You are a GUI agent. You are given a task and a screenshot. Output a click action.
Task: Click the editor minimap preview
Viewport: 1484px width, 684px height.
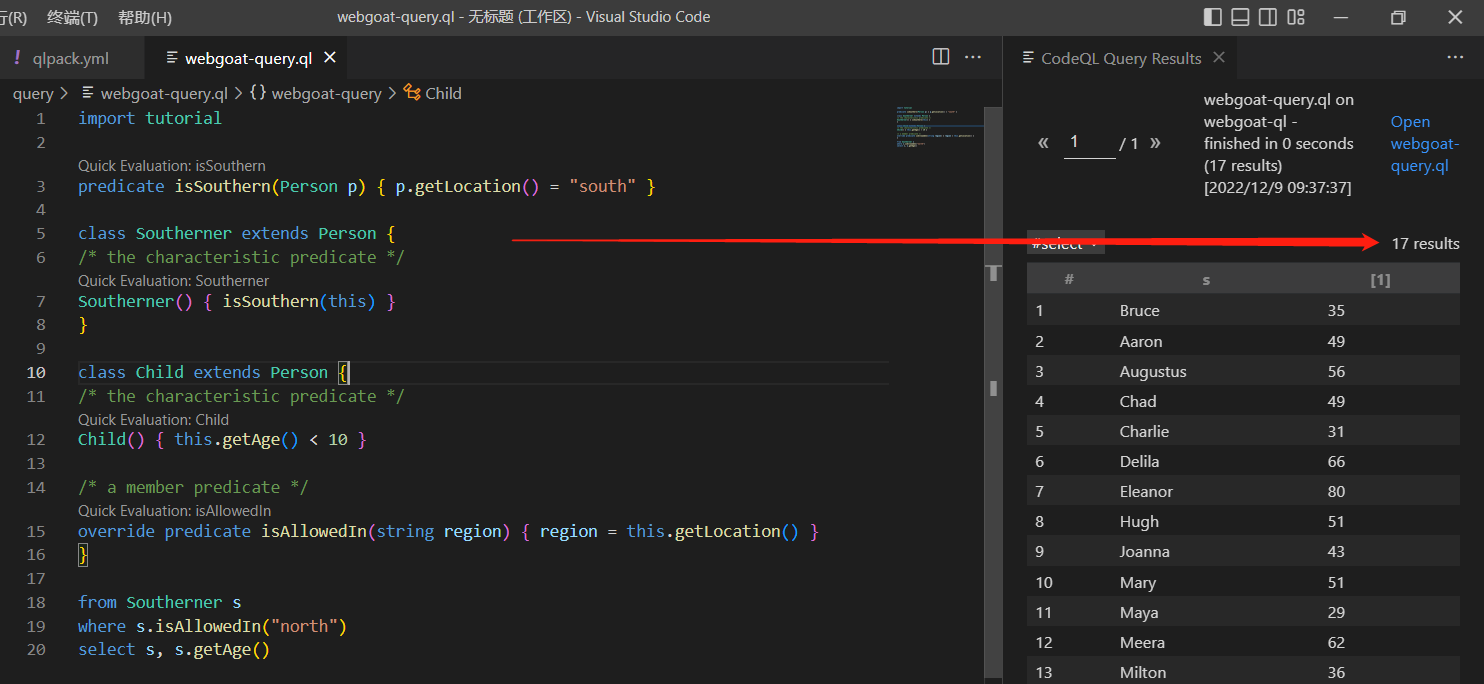coord(939,126)
